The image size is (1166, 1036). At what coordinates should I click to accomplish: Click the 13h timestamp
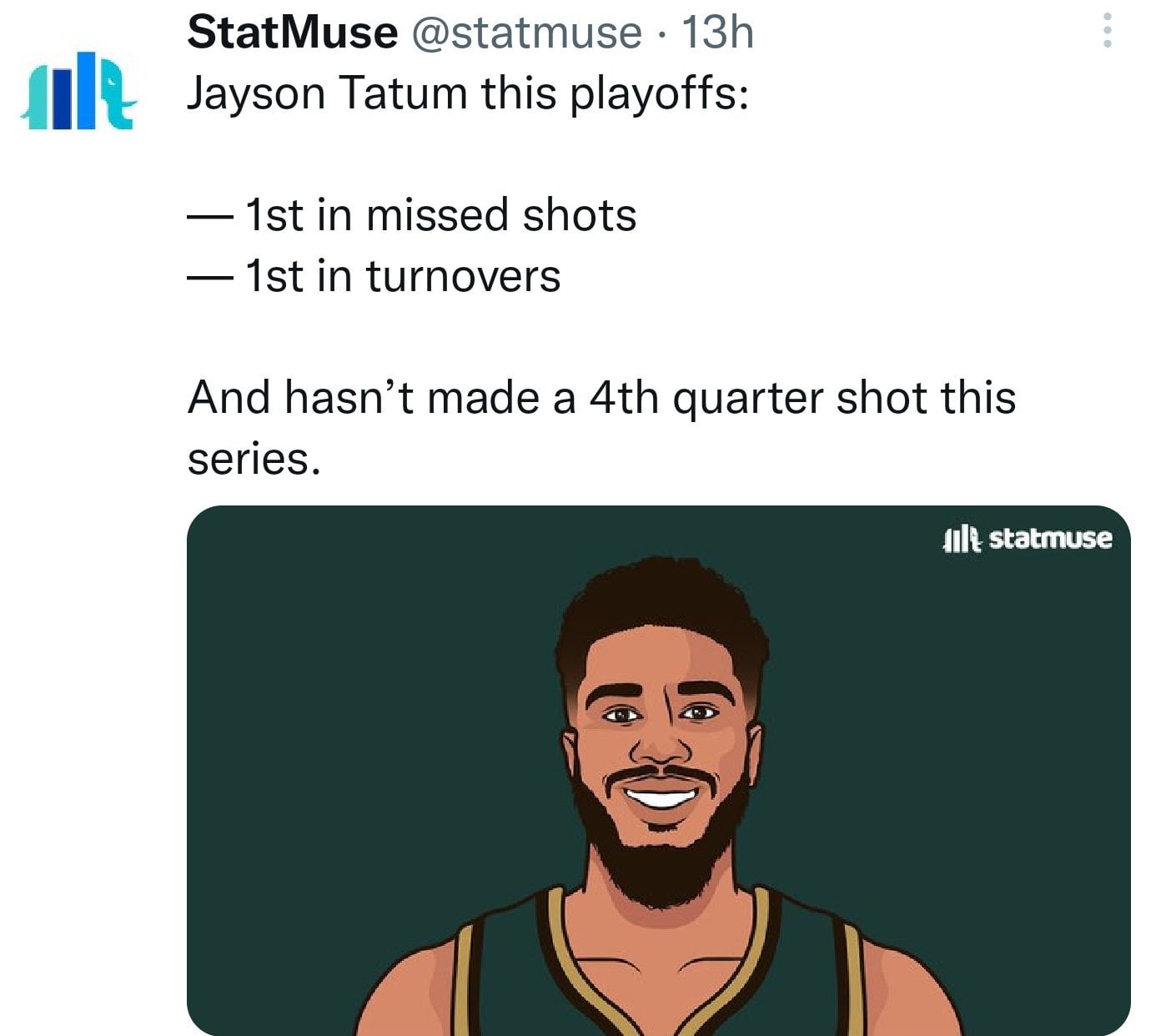pos(717,33)
